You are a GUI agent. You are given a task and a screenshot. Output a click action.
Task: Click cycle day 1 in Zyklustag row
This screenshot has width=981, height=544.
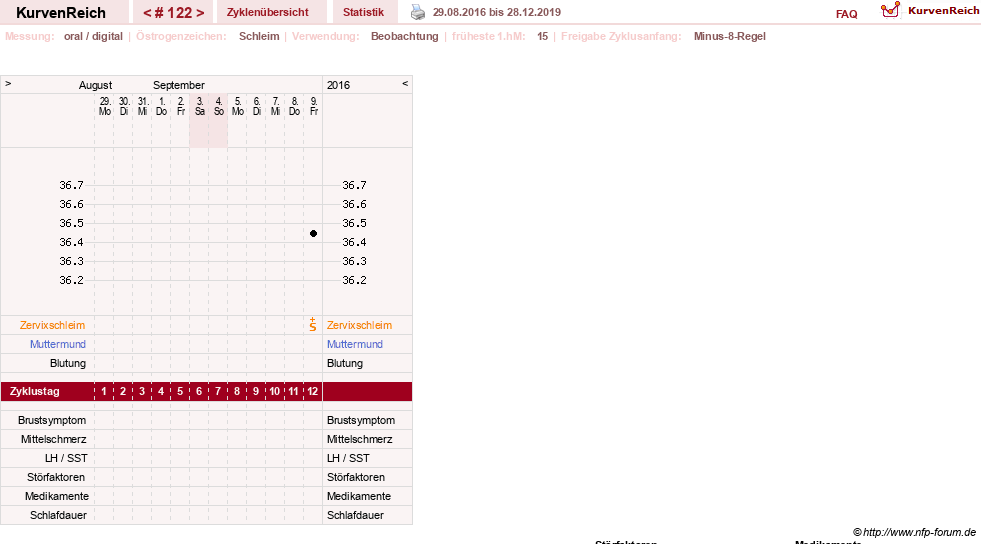click(x=104, y=391)
